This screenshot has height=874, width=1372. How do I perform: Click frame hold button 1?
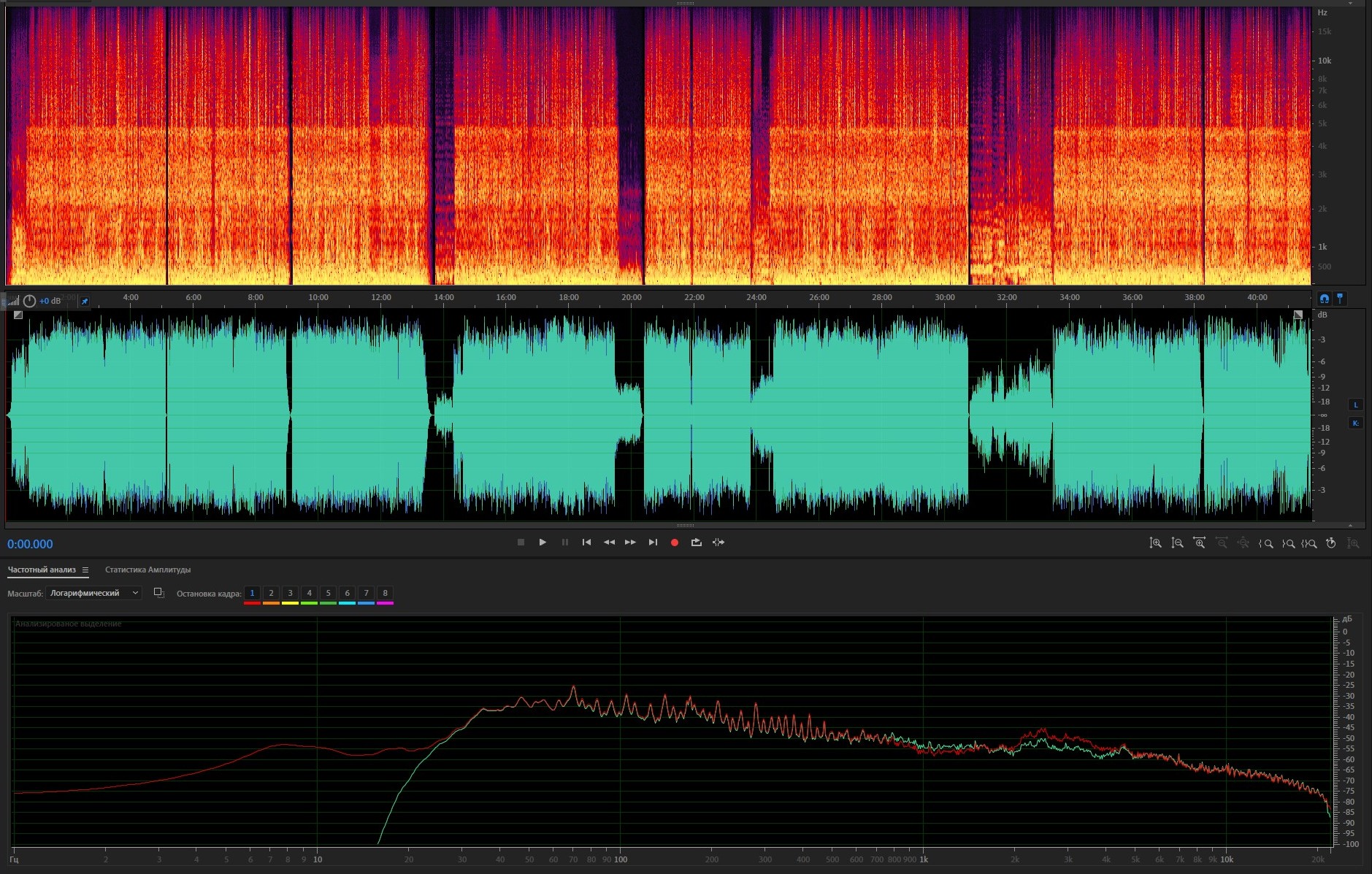252,594
